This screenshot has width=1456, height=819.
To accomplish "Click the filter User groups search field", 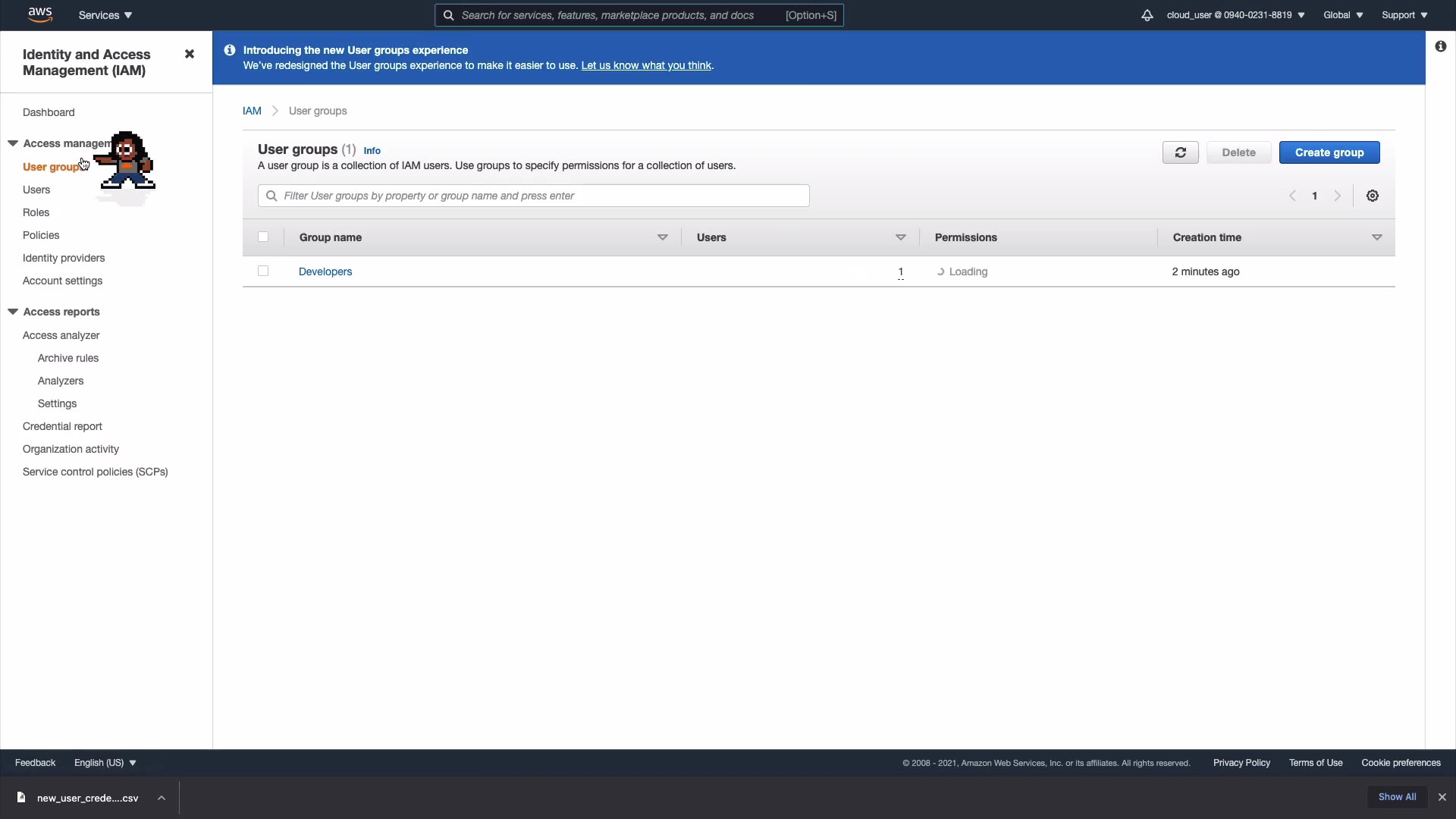I will pos(534,196).
